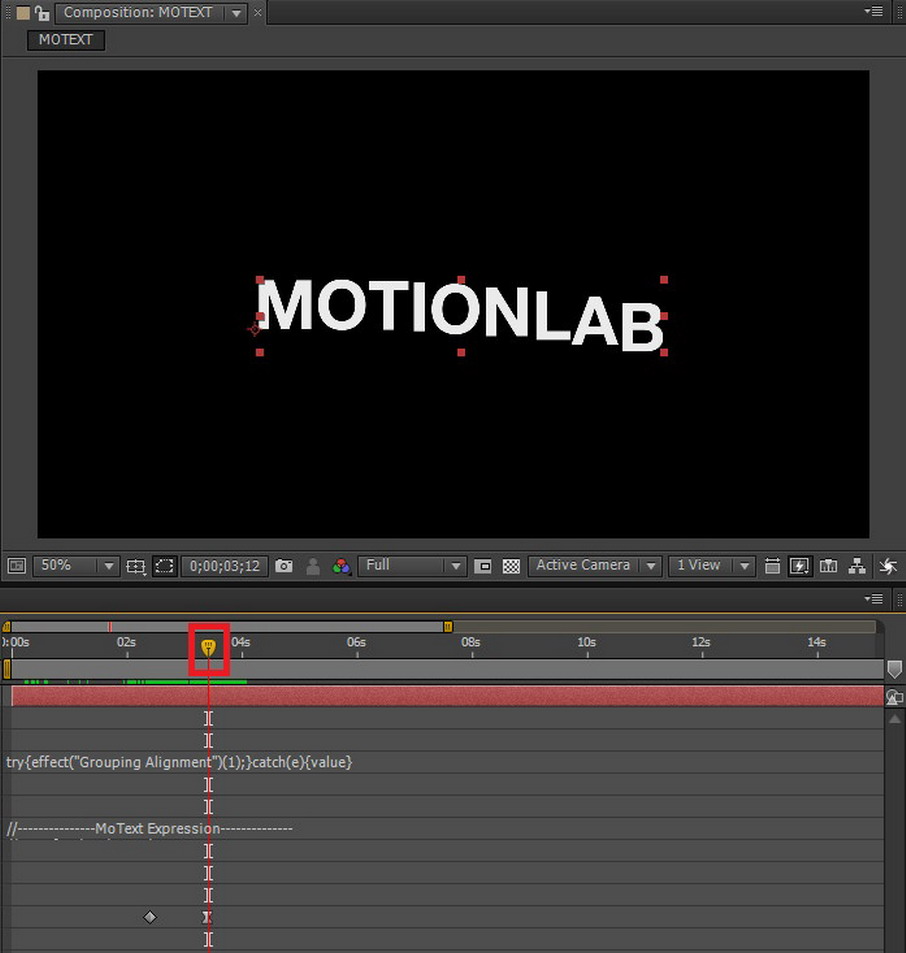Click the hourglass keyframe at the playhead

pos(208,917)
